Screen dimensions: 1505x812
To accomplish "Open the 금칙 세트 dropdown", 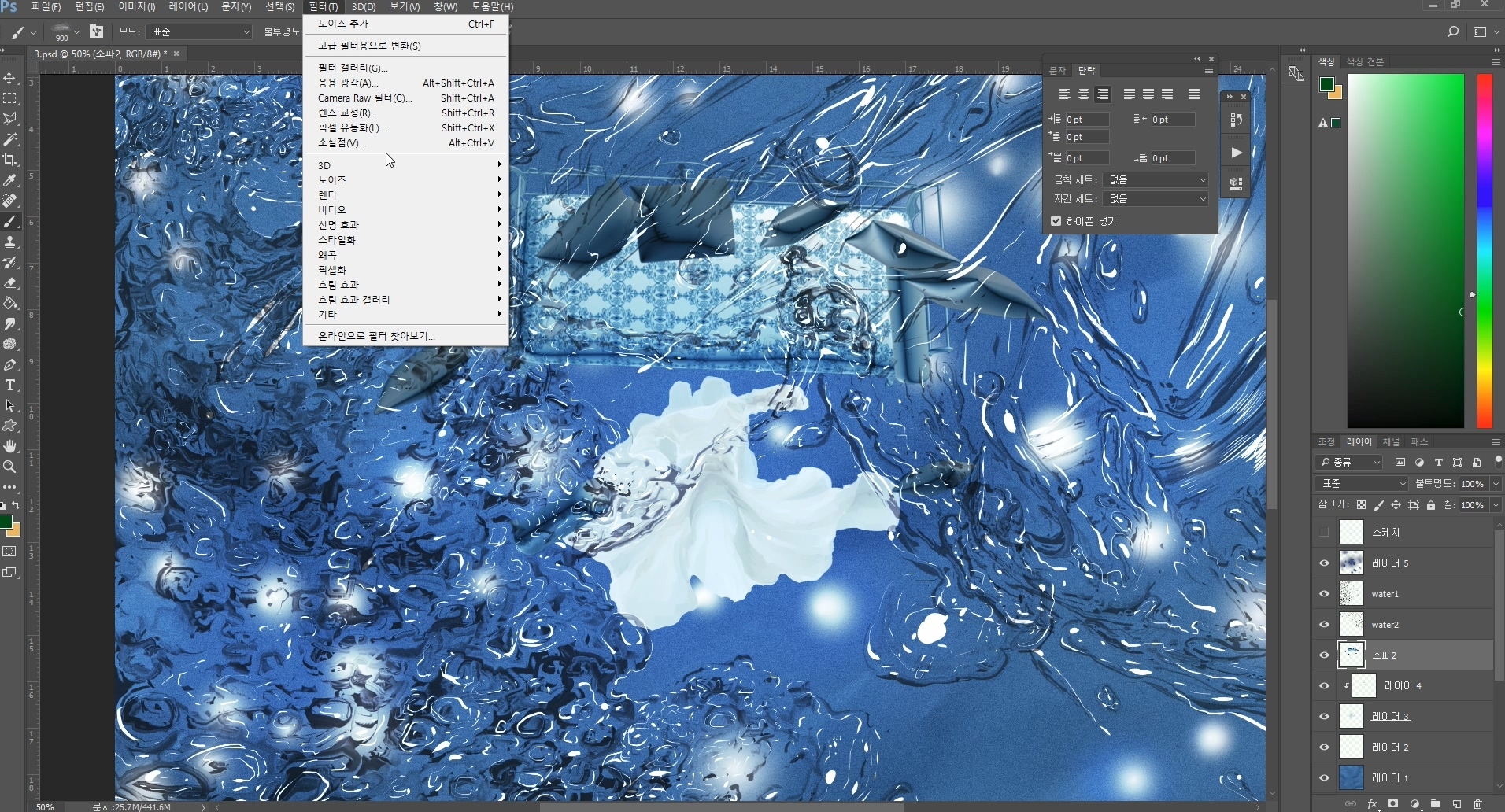I will pos(1155,180).
